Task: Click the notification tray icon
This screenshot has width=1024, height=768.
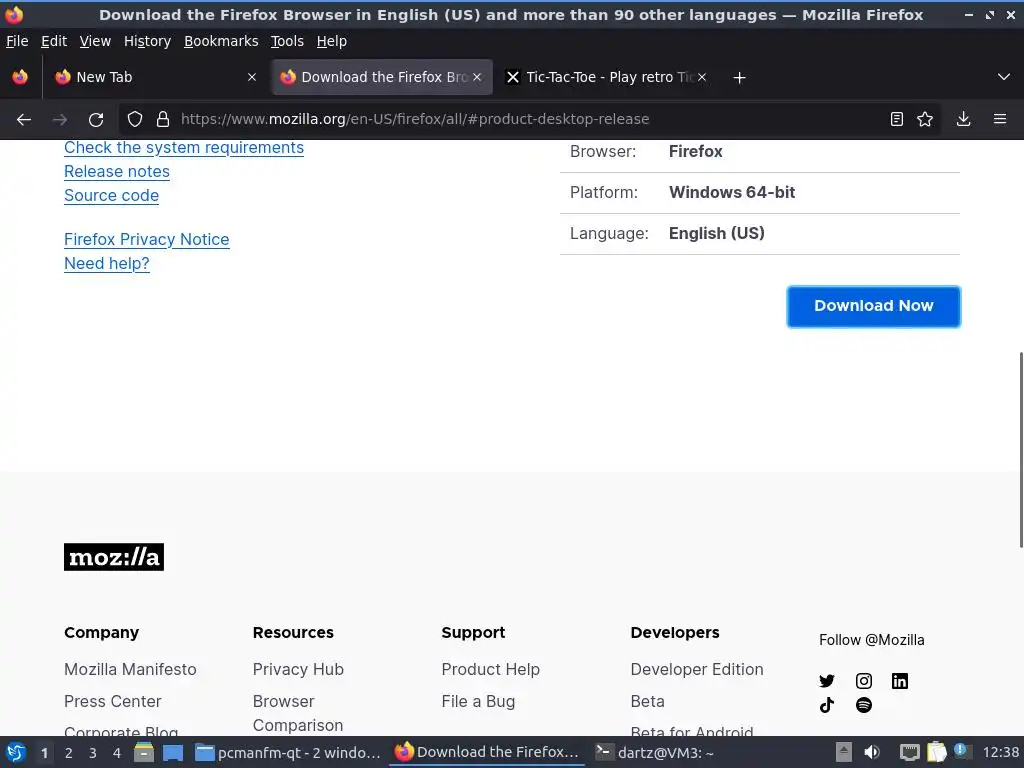Action: (961, 751)
